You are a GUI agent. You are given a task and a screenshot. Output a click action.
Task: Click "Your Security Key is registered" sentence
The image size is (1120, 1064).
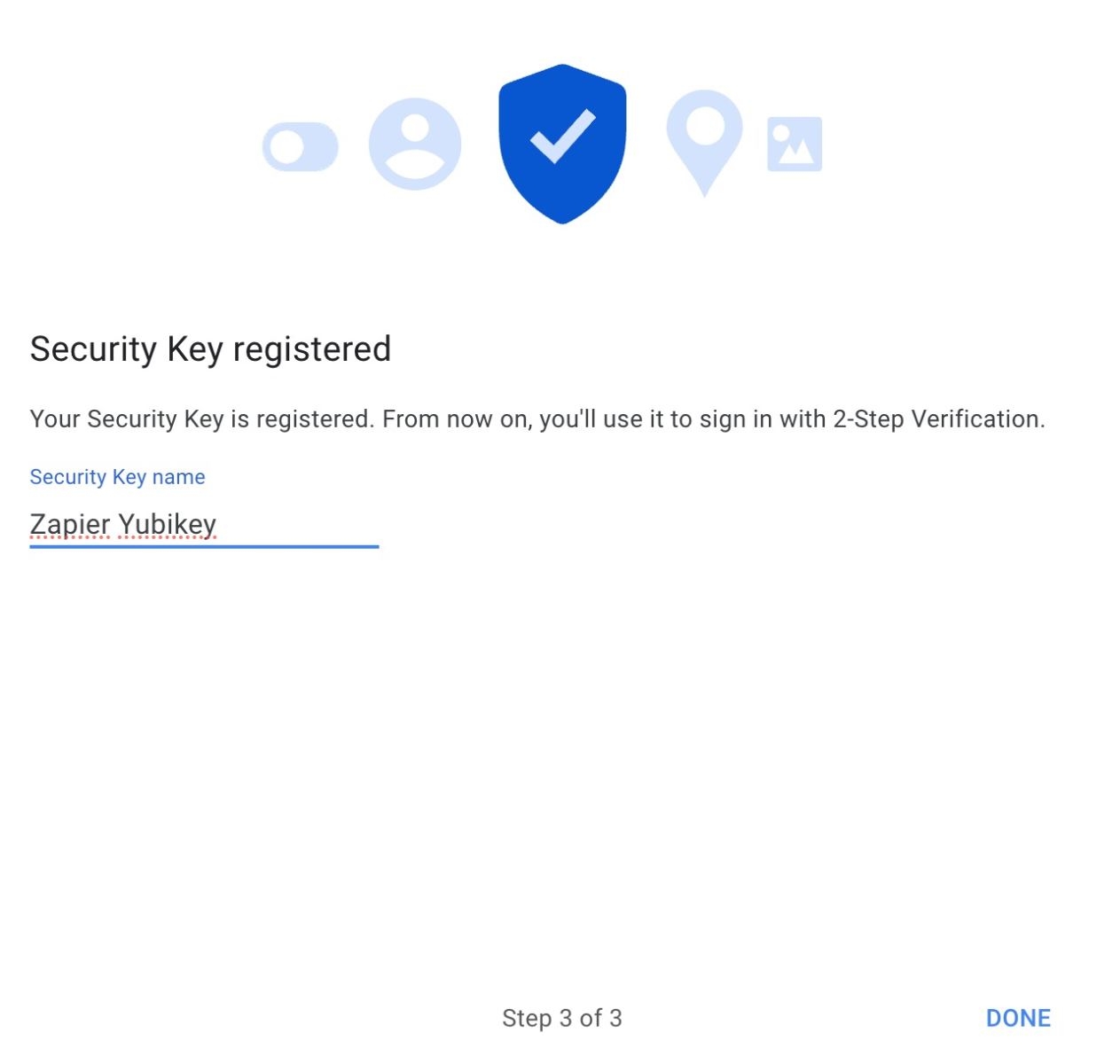[x=200, y=419]
